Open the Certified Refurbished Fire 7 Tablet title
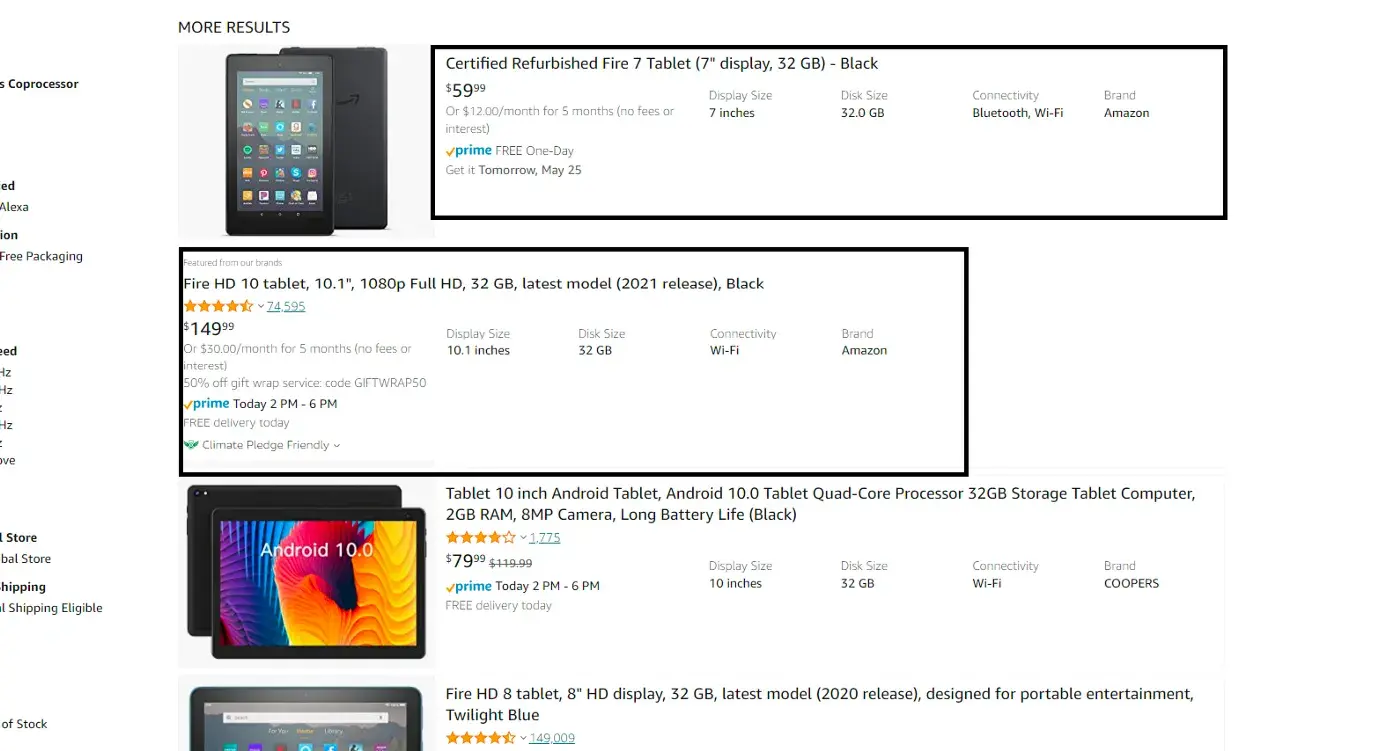The width and height of the screenshot is (1400, 751). pyautogui.click(x=661, y=63)
